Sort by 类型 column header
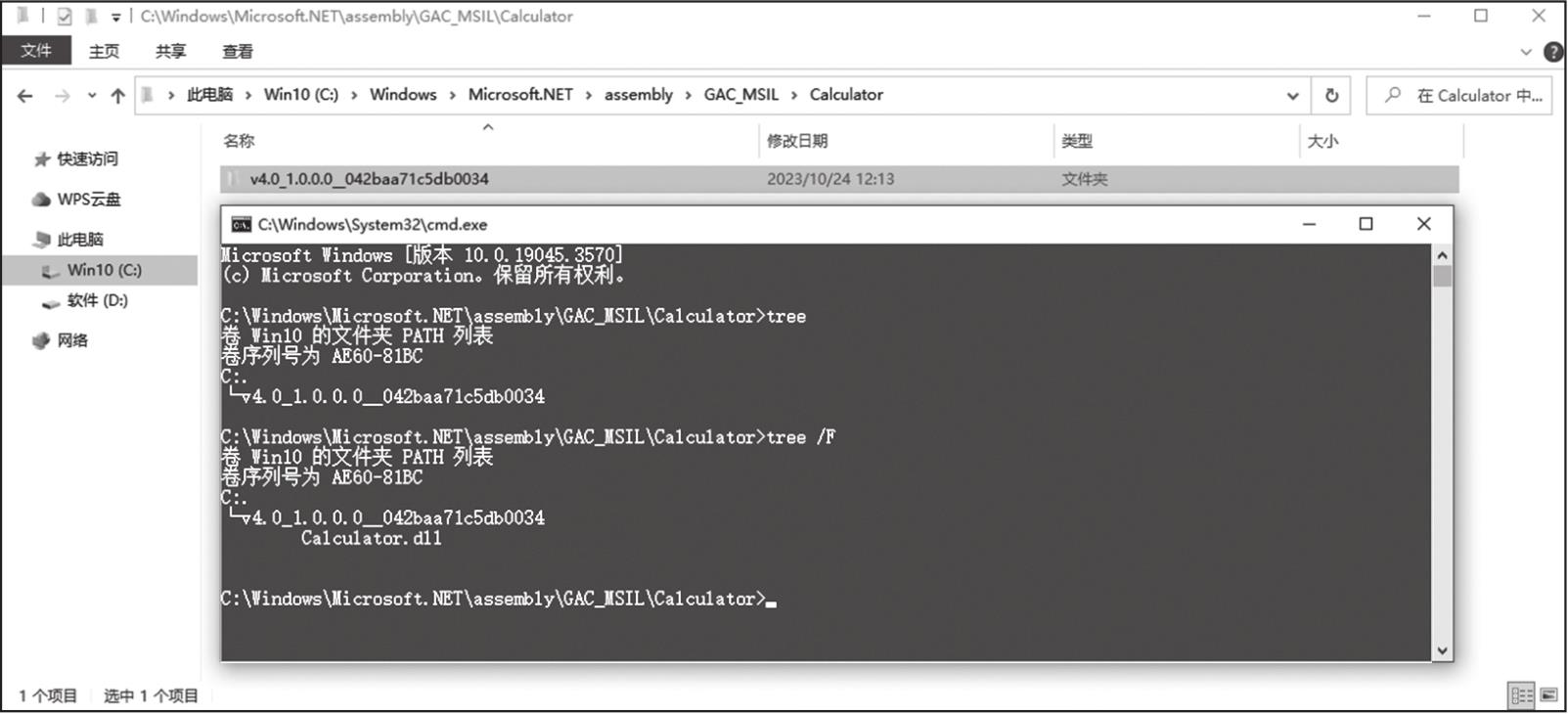The height and width of the screenshot is (714, 1568). pyautogui.click(x=1077, y=141)
